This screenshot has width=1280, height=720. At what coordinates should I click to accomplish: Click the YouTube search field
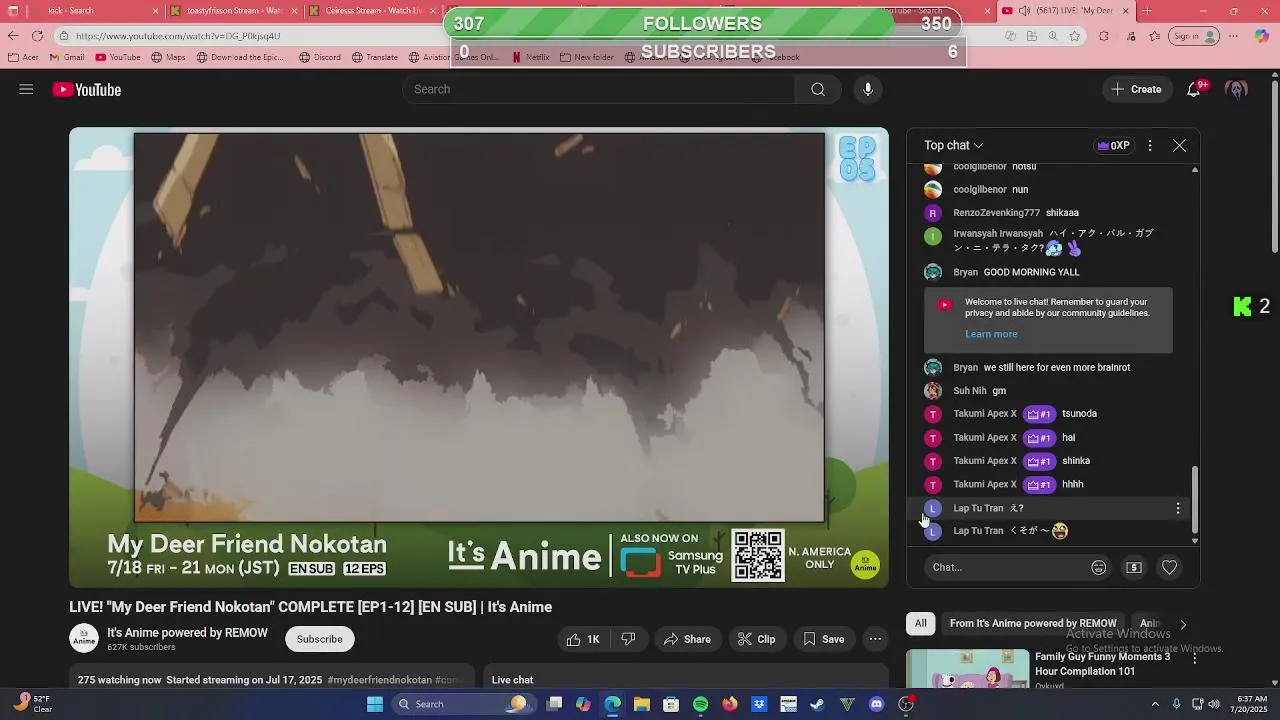click(600, 89)
